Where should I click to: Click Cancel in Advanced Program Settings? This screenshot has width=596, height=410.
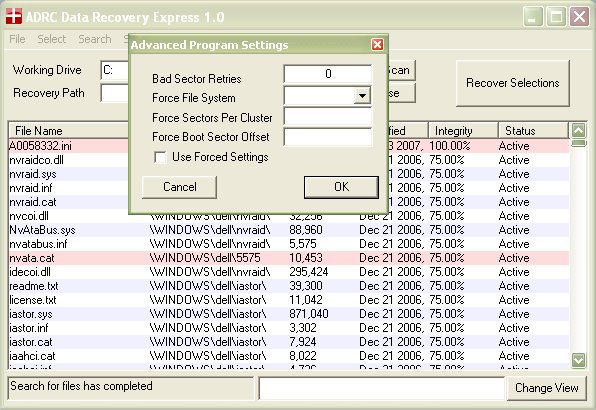(179, 187)
